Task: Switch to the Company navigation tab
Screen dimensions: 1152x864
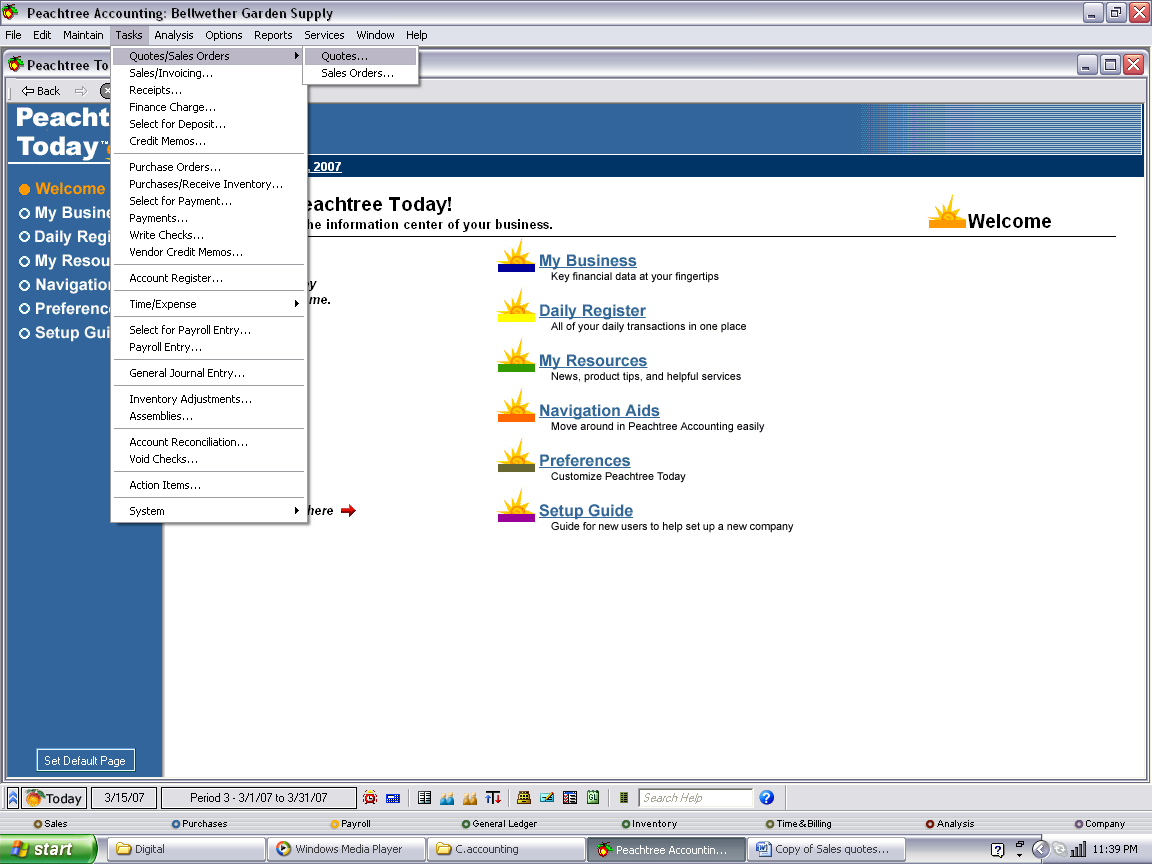Action: (x=1100, y=824)
